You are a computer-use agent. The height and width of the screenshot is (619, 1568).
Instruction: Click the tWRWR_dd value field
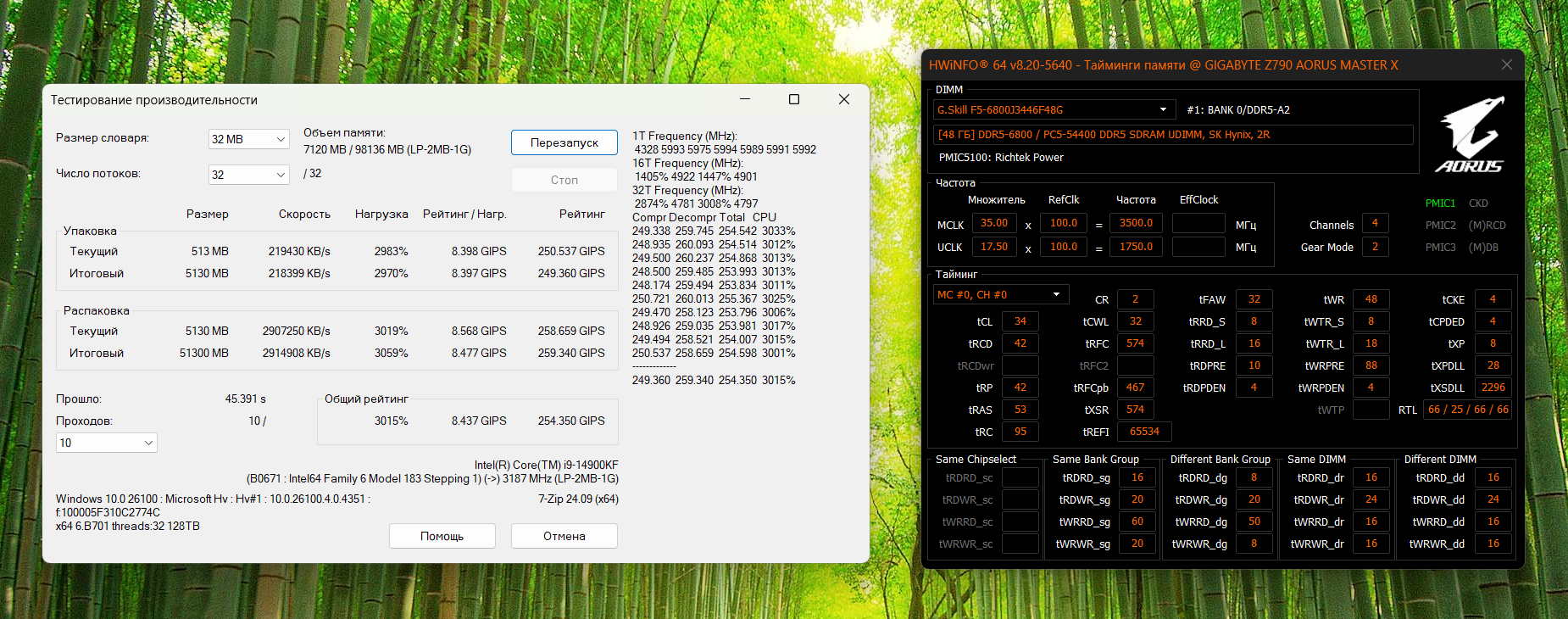pos(1493,544)
